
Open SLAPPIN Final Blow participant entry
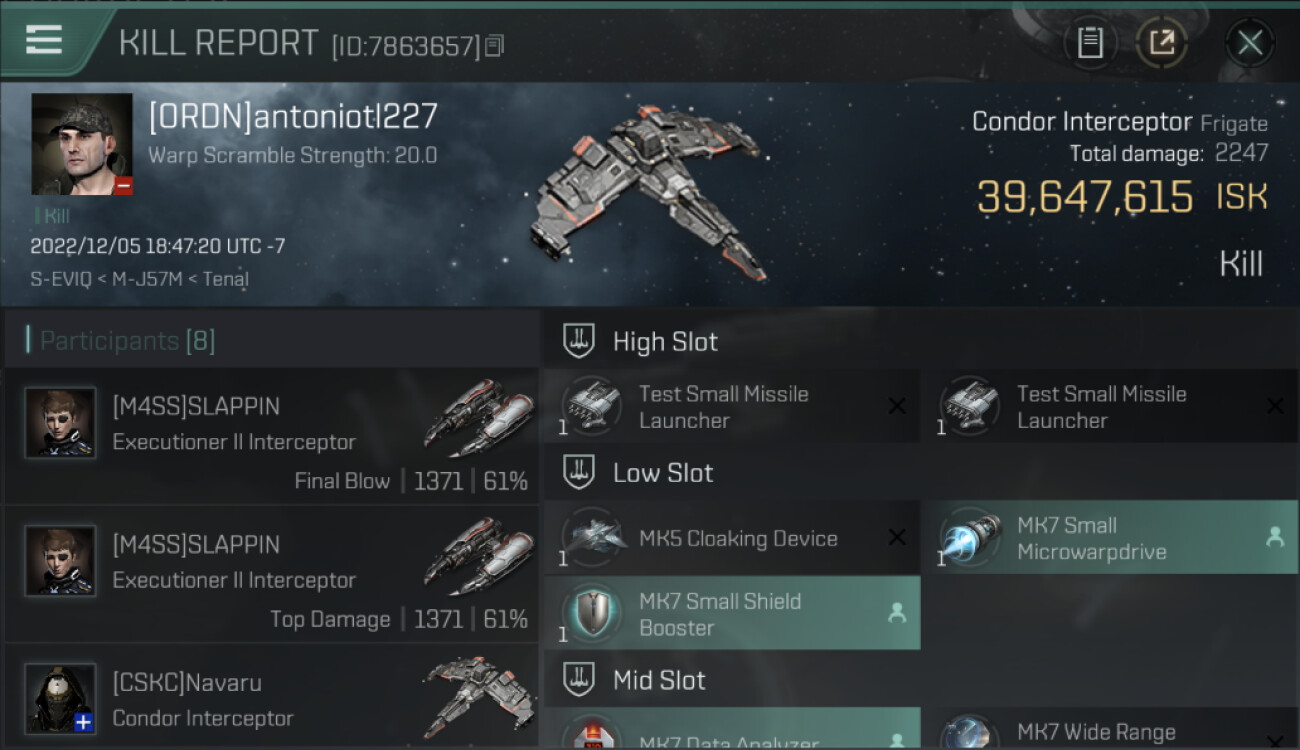pyautogui.click(x=271, y=436)
